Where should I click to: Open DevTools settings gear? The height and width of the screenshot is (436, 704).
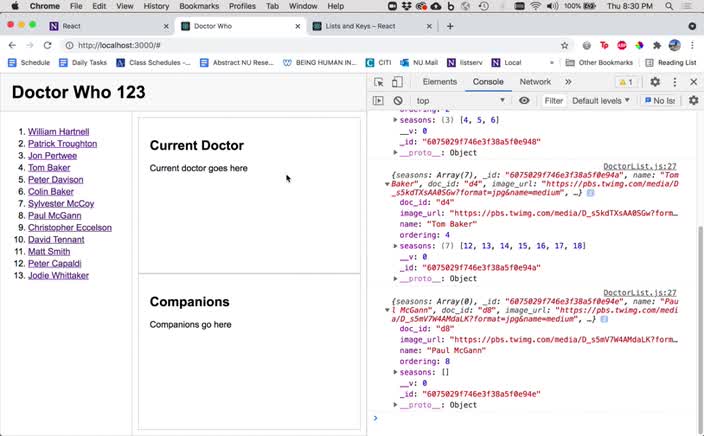tap(656, 82)
